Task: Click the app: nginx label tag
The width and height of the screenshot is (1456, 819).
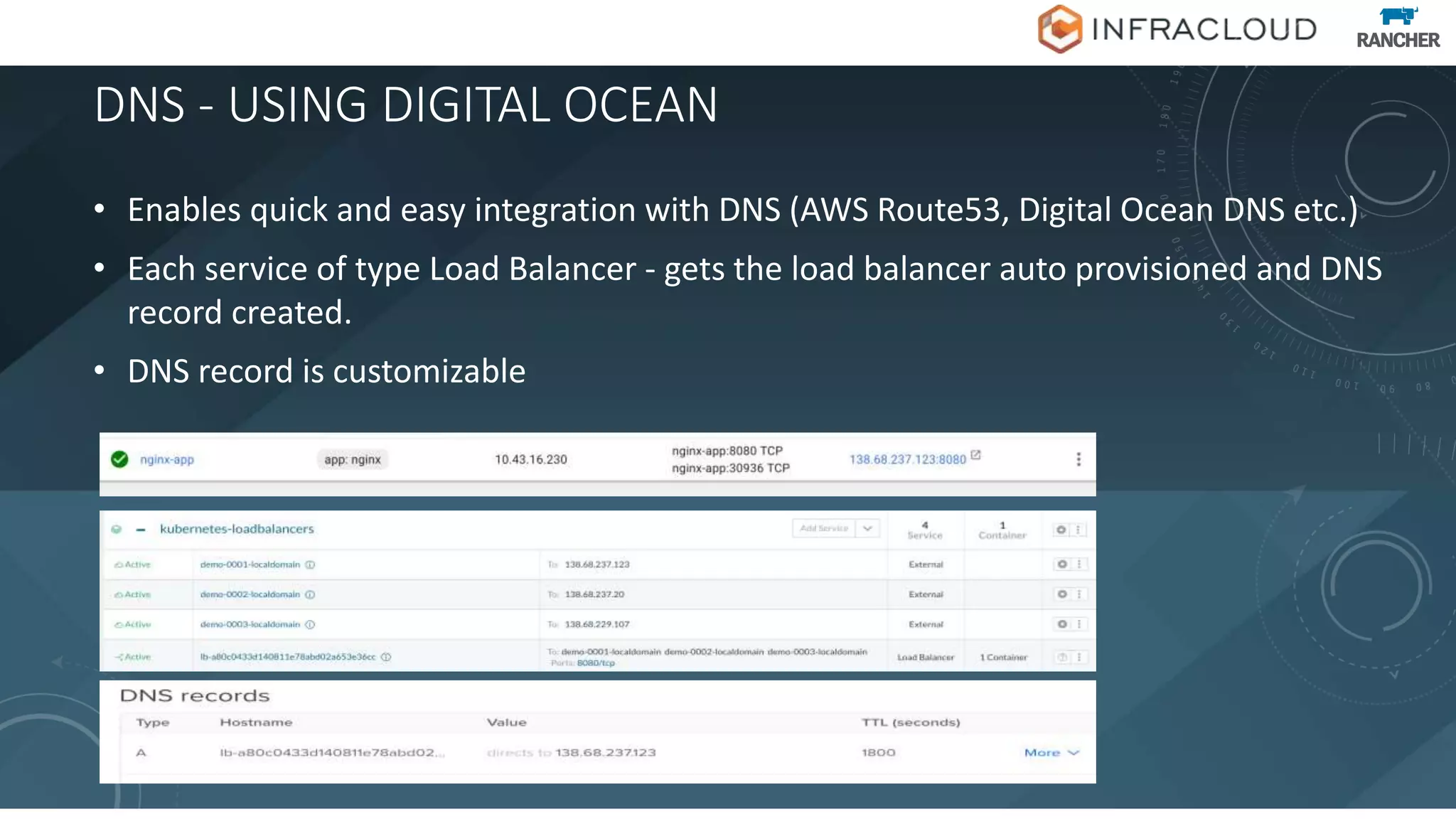Action: coord(353,459)
